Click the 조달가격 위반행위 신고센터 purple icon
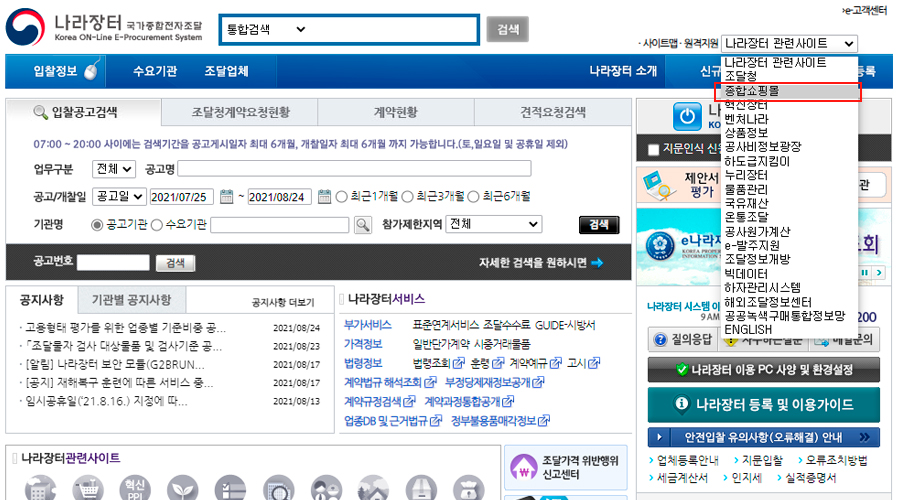 (x=523, y=467)
